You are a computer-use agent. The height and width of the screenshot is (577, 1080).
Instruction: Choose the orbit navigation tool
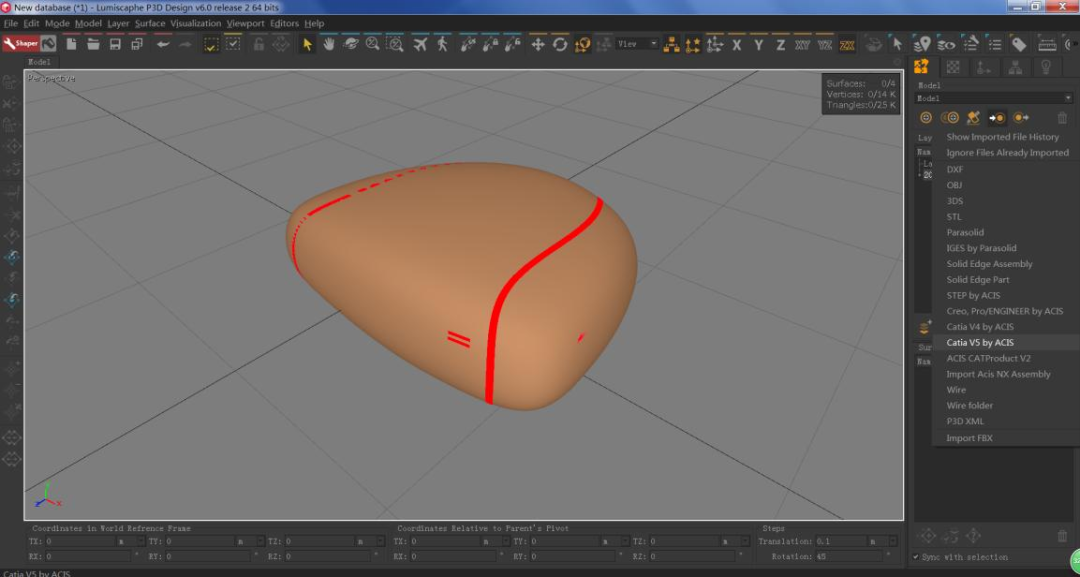point(351,44)
